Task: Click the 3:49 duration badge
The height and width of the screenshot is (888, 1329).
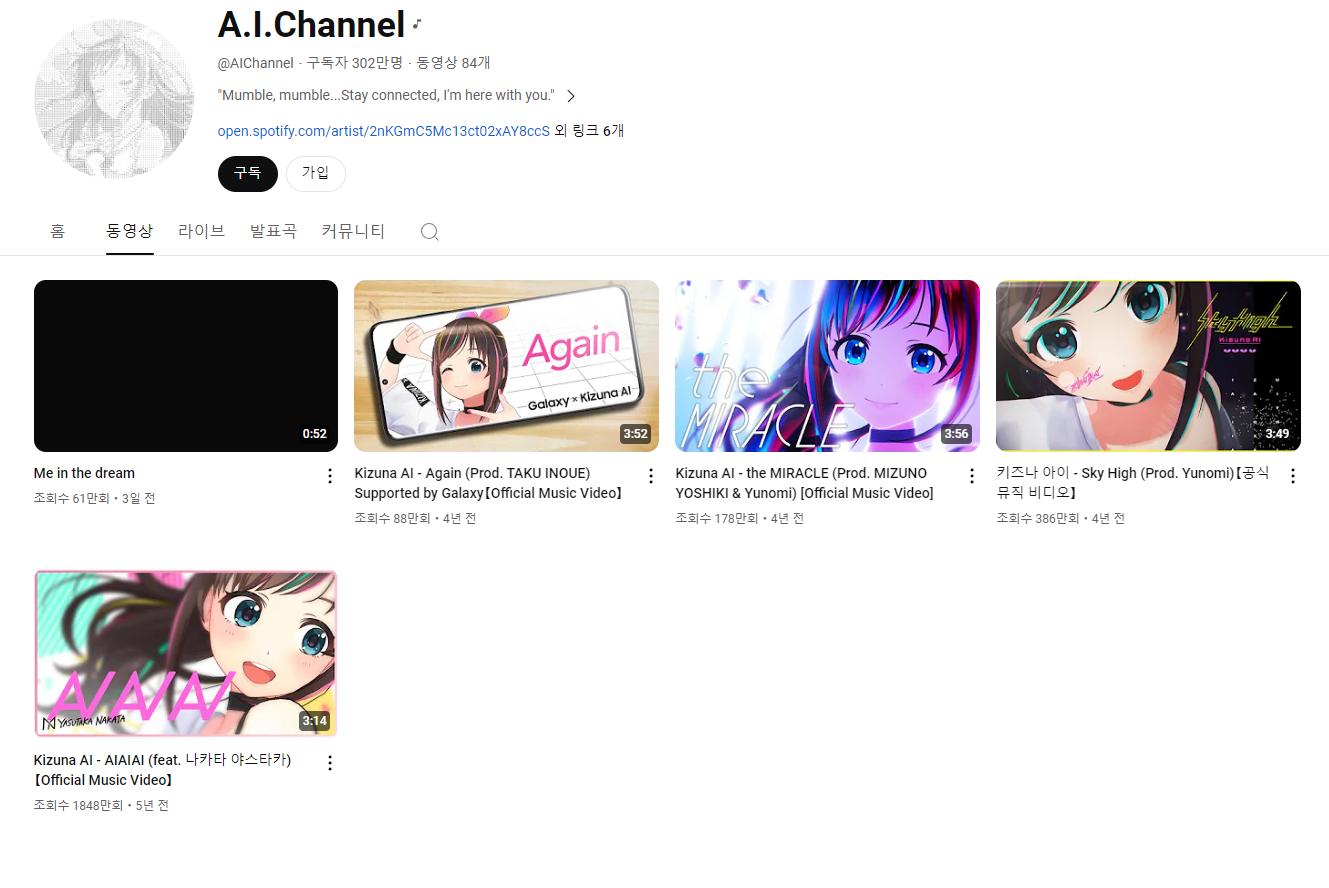Action: pyautogui.click(x=1277, y=434)
